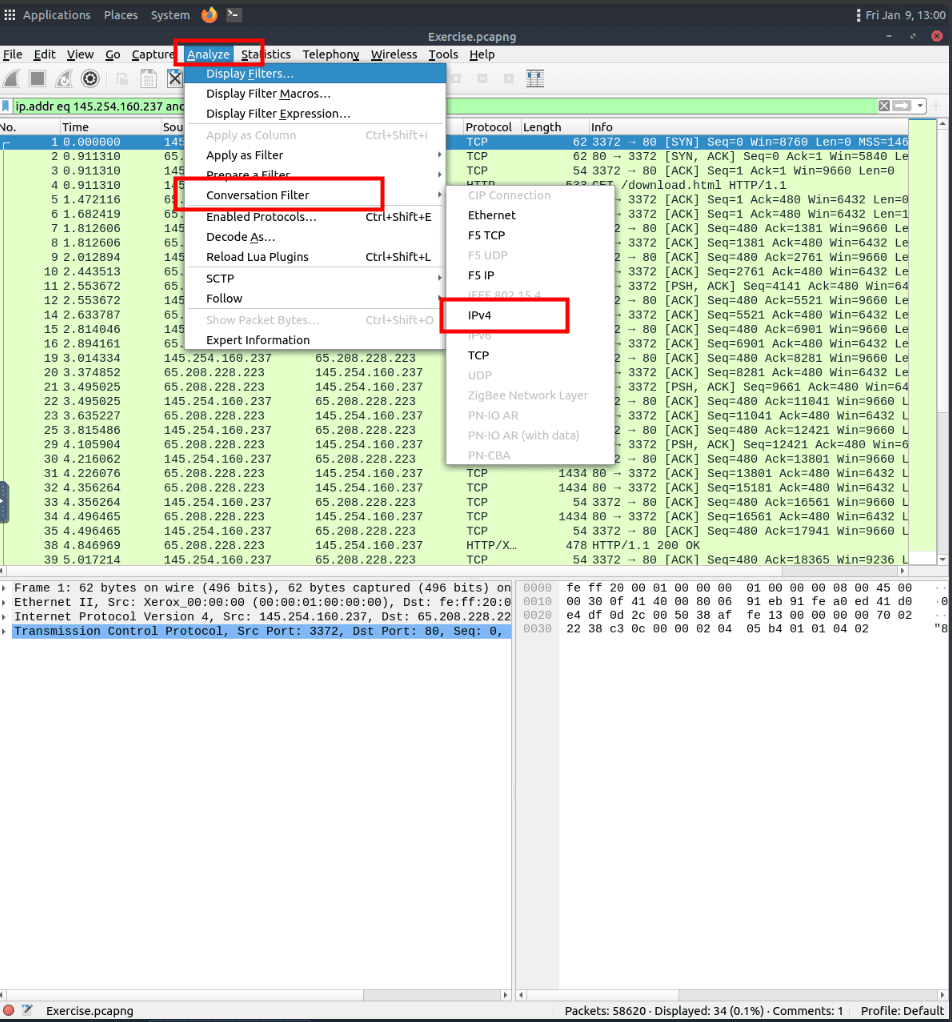Select IPv4 in Conversation Filter submenu
The image size is (952, 1022).
point(480,315)
